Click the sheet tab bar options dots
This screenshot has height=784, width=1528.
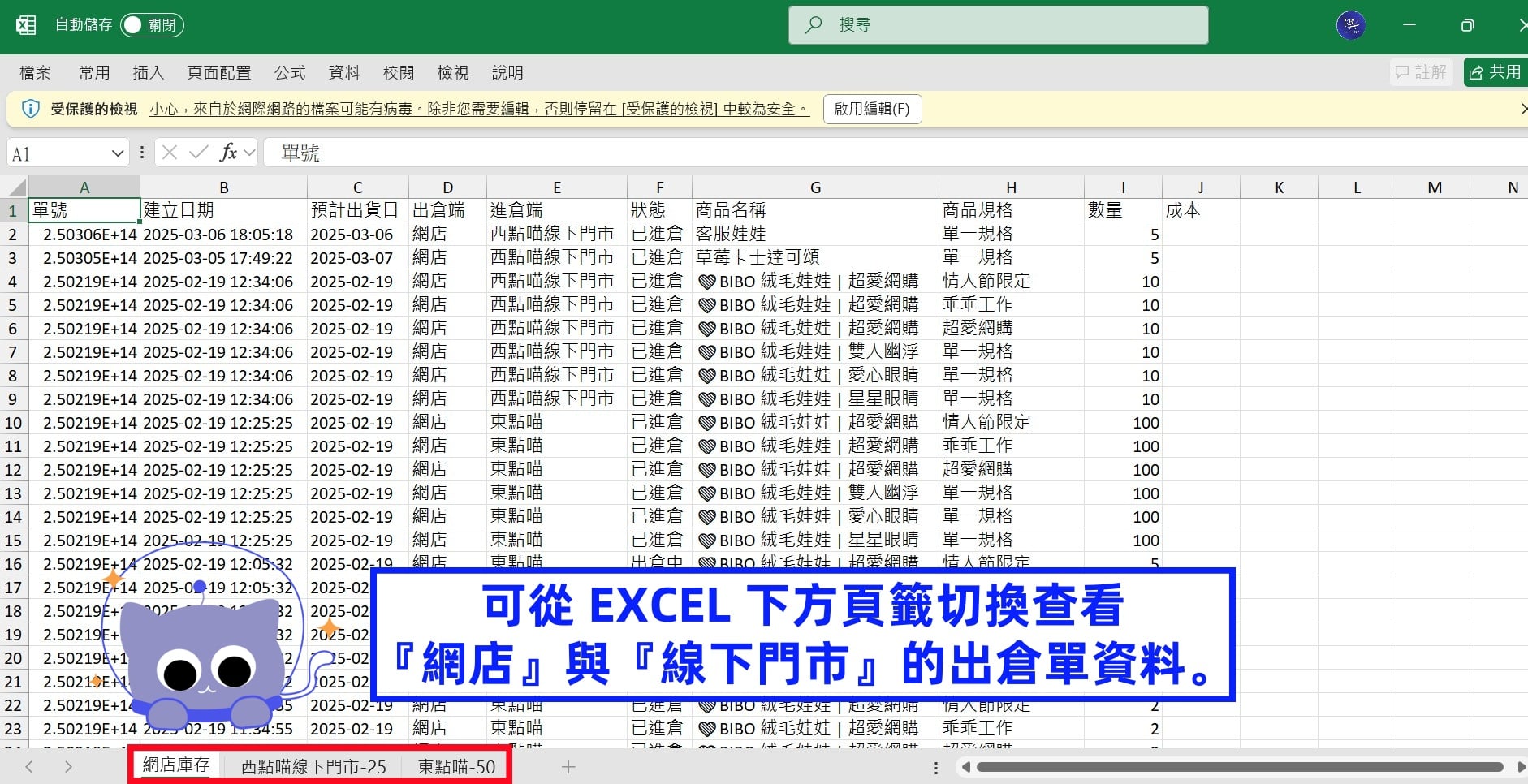coord(935,767)
